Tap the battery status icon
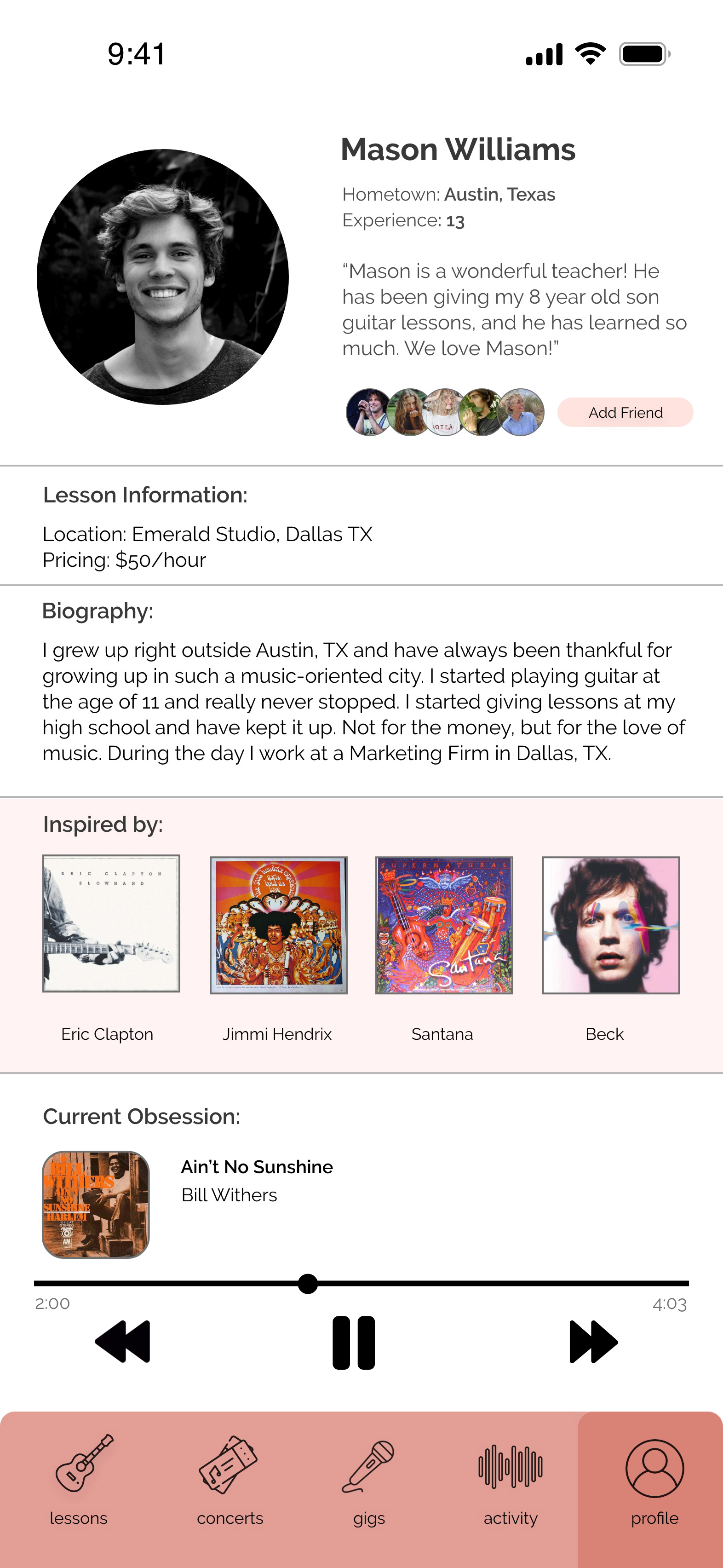The width and height of the screenshot is (723, 1568). coord(644,54)
